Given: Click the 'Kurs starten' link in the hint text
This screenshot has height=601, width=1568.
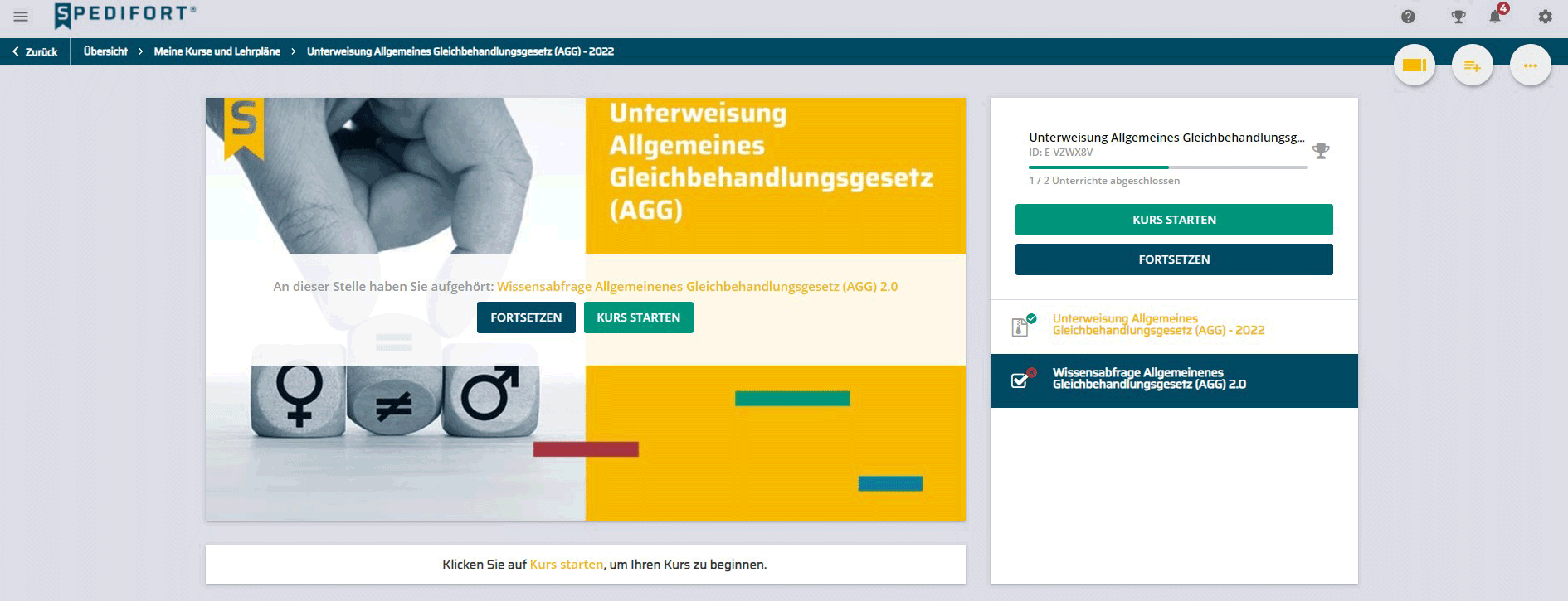Looking at the screenshot, I should pos(567,565).
